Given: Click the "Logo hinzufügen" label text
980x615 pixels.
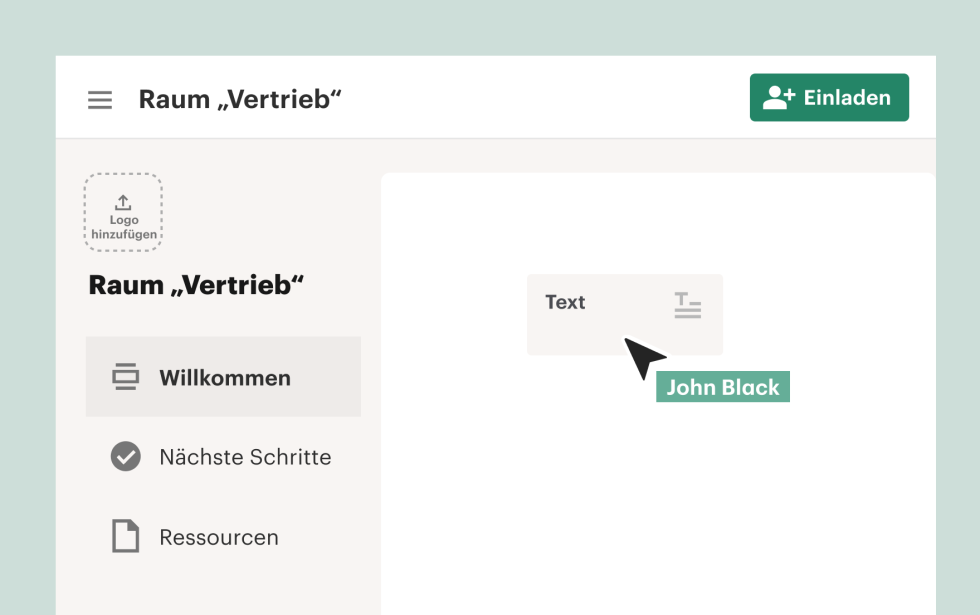Looking at the screenshot, I should pos(124,227).
